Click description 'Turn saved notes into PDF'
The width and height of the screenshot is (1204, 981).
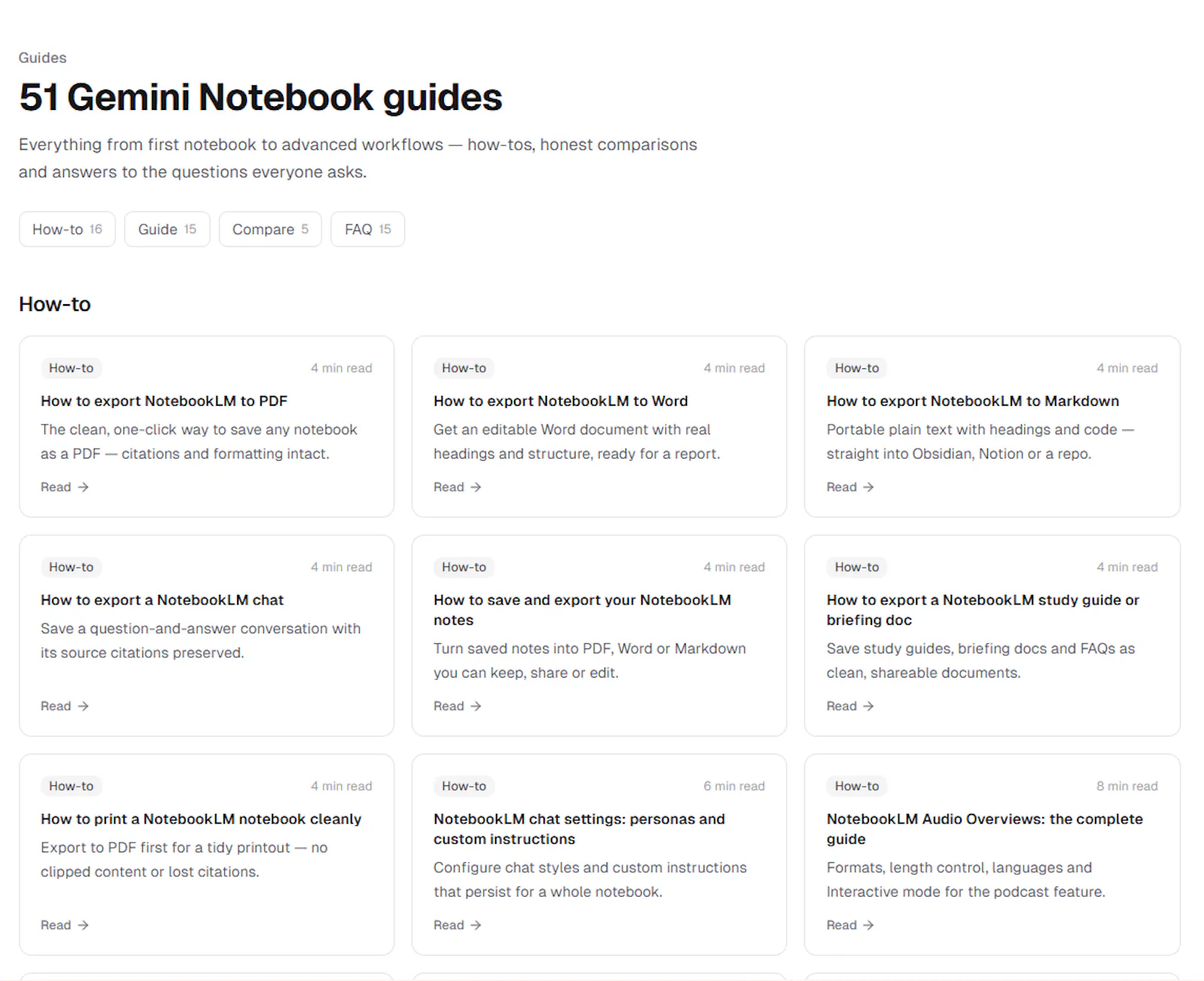tap(590, 661)
